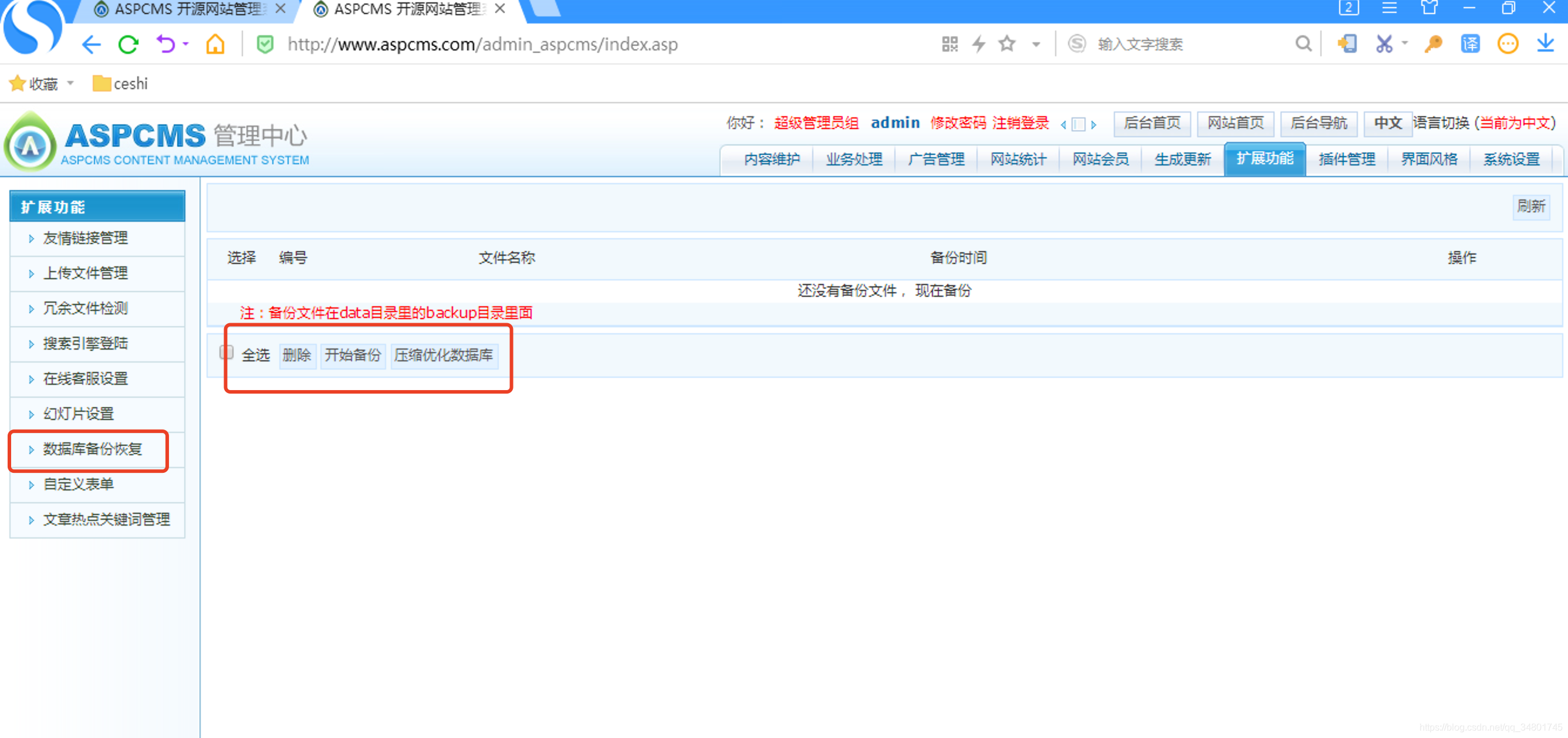This screenshot has height=738, width=1568.
Task: Open the dropdown arrow beside undo icon
Action: tap(185, 44)
